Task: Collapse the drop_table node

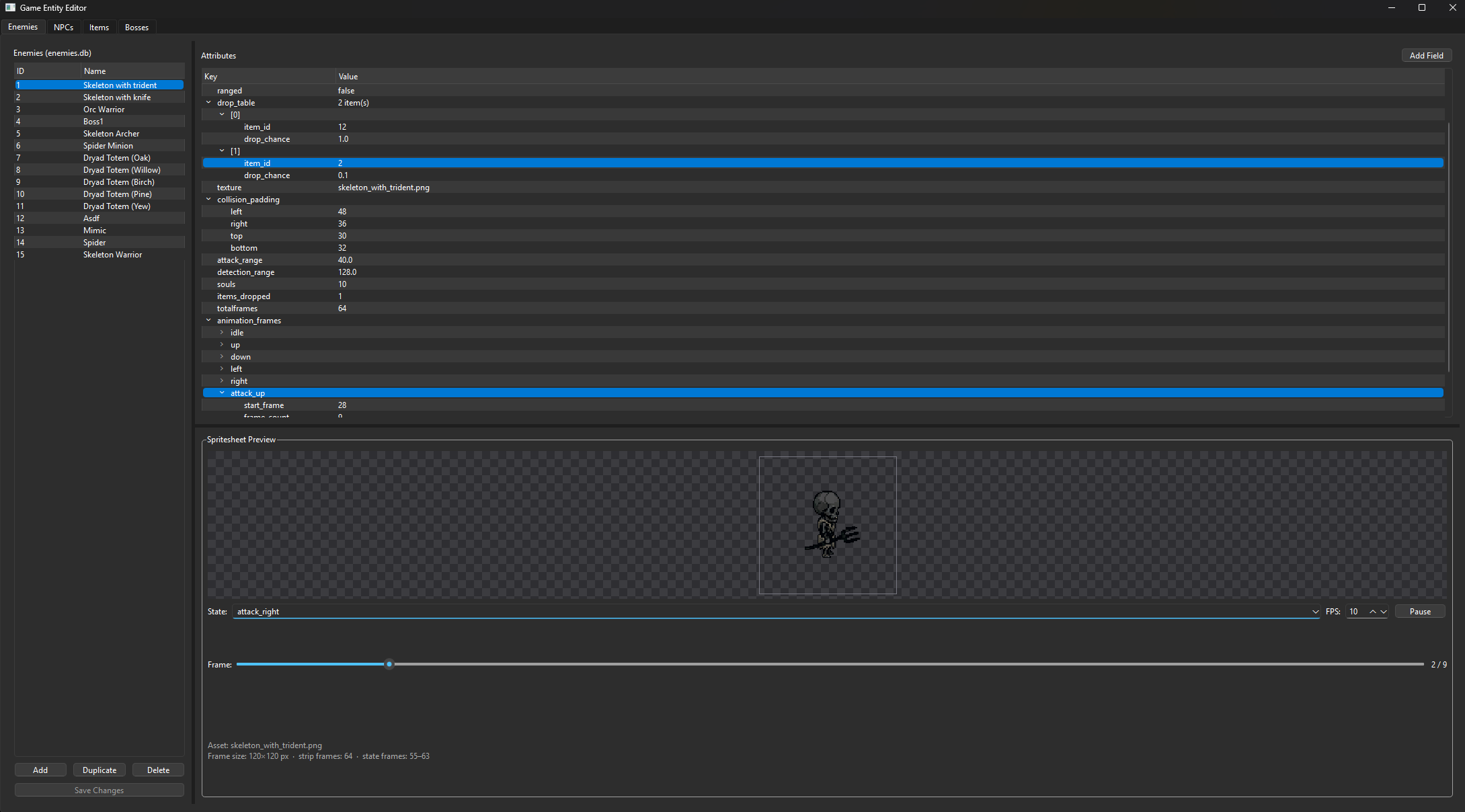Action: (208, 103)
